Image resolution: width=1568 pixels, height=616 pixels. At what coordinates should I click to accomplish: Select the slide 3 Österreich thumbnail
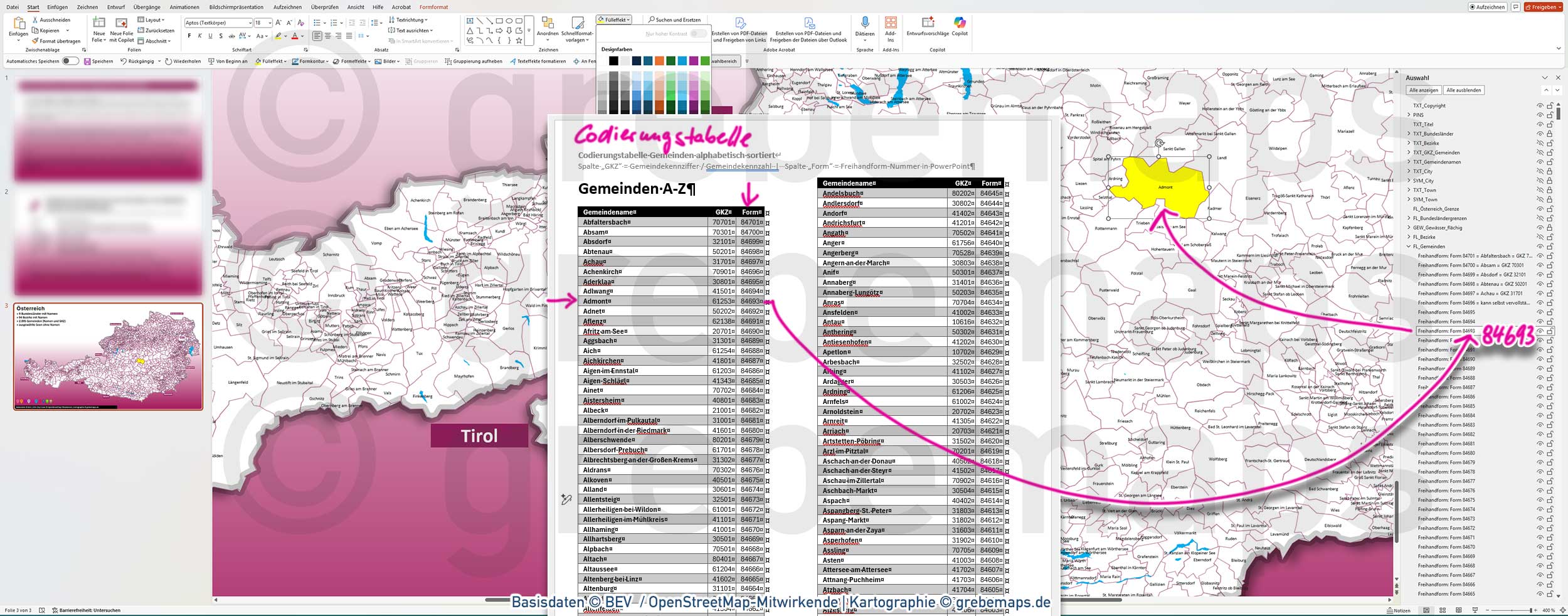pos(108,356)
